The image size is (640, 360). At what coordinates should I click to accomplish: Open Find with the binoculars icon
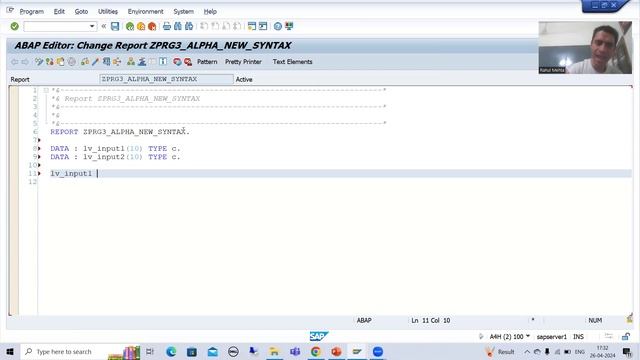pos(178,26)
